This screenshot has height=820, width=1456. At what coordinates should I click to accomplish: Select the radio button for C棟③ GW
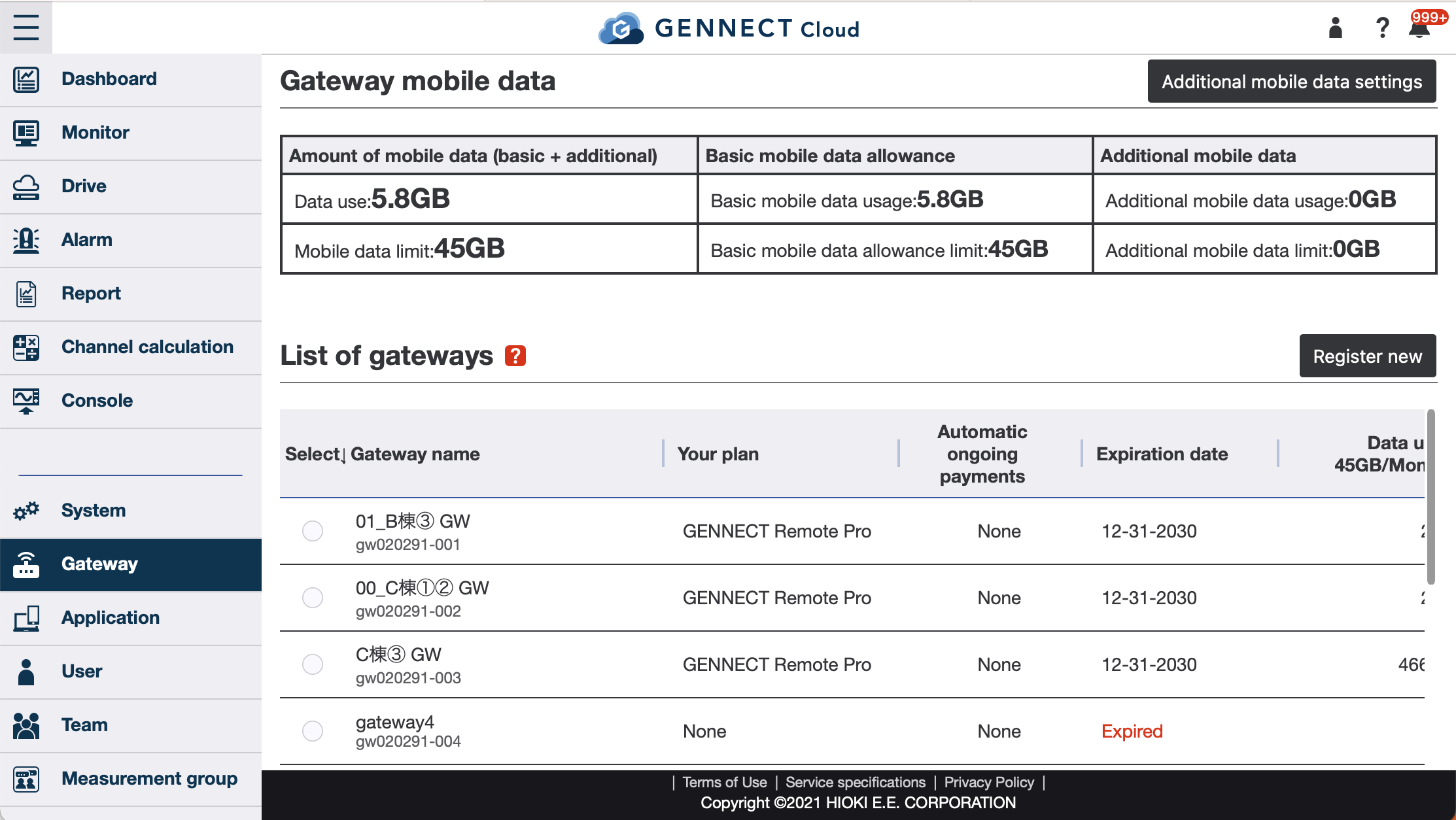pyautogui.click(x=312, y=664)
